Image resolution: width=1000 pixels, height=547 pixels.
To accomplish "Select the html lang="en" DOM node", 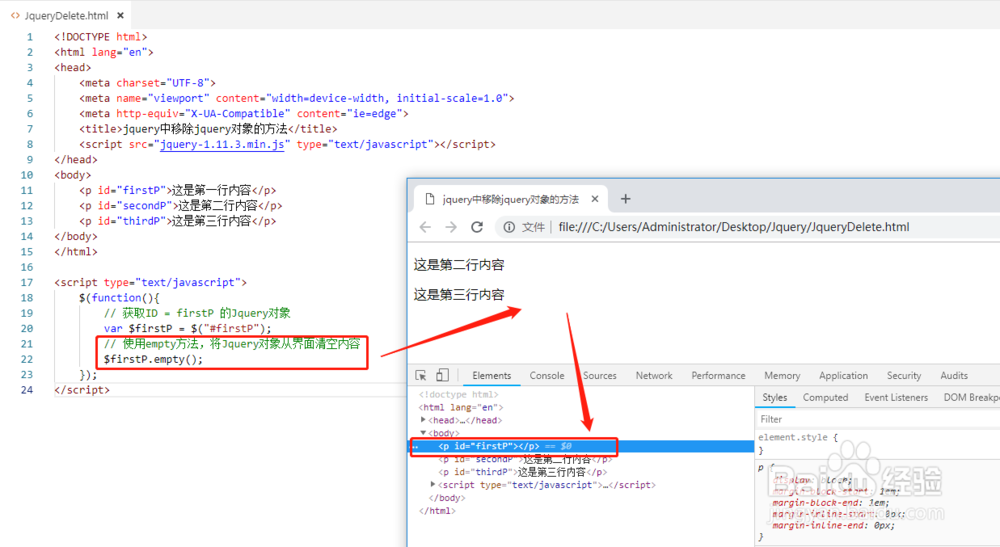I will pyautogui.click(x=461, y=407).
